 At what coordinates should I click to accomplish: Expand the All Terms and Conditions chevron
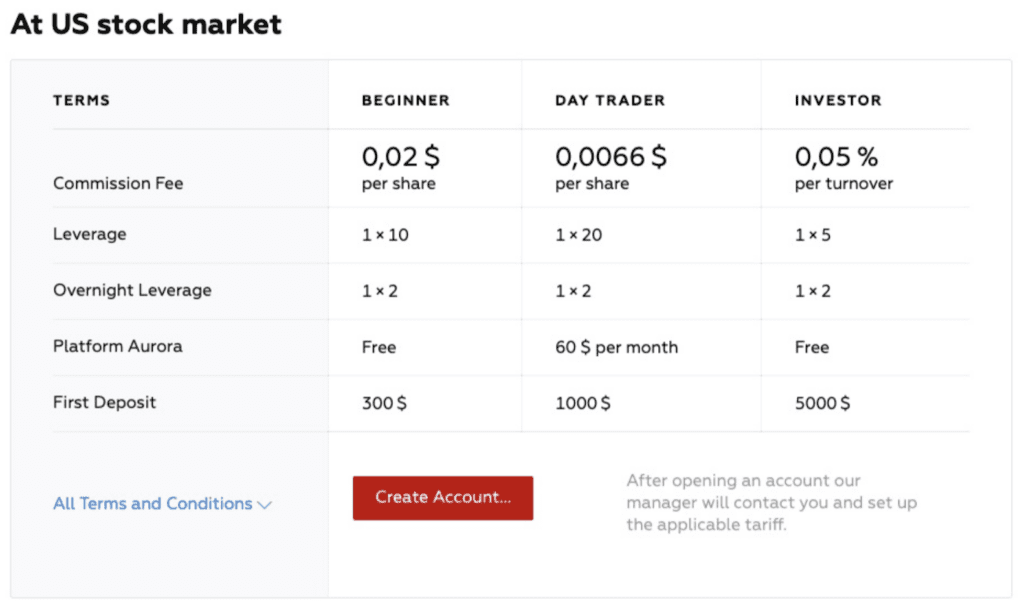coord(264,505)
